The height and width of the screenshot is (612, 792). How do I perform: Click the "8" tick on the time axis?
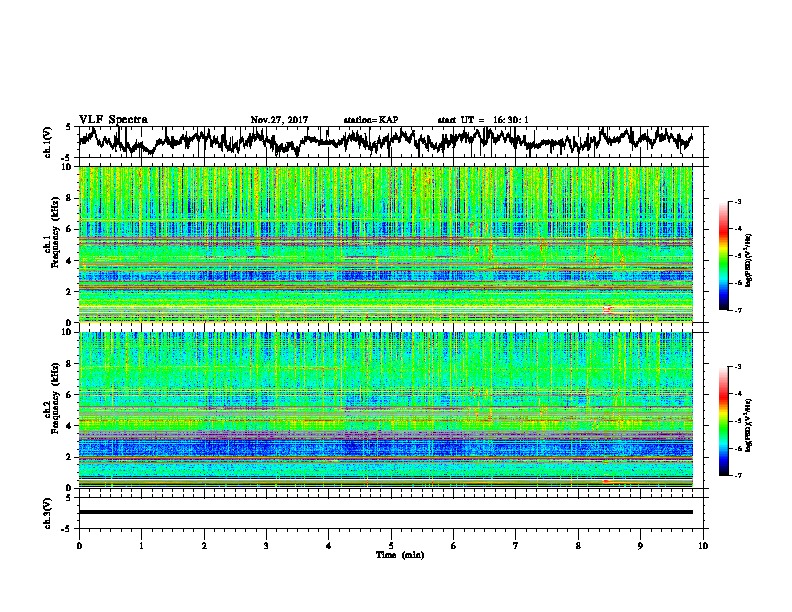(578, 545)
